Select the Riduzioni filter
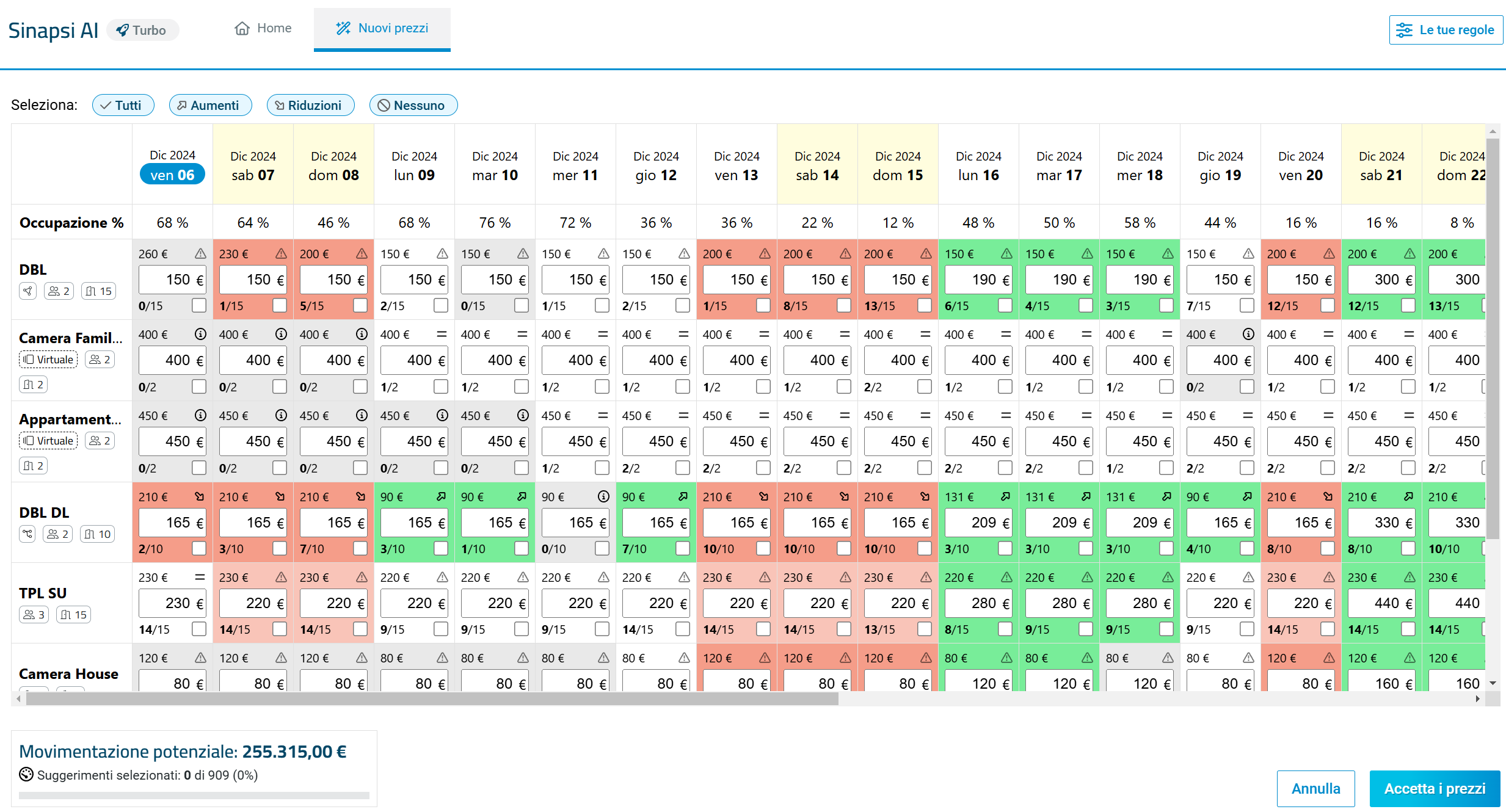This screenshot has height=812, width=1506. tap(310, 105)
